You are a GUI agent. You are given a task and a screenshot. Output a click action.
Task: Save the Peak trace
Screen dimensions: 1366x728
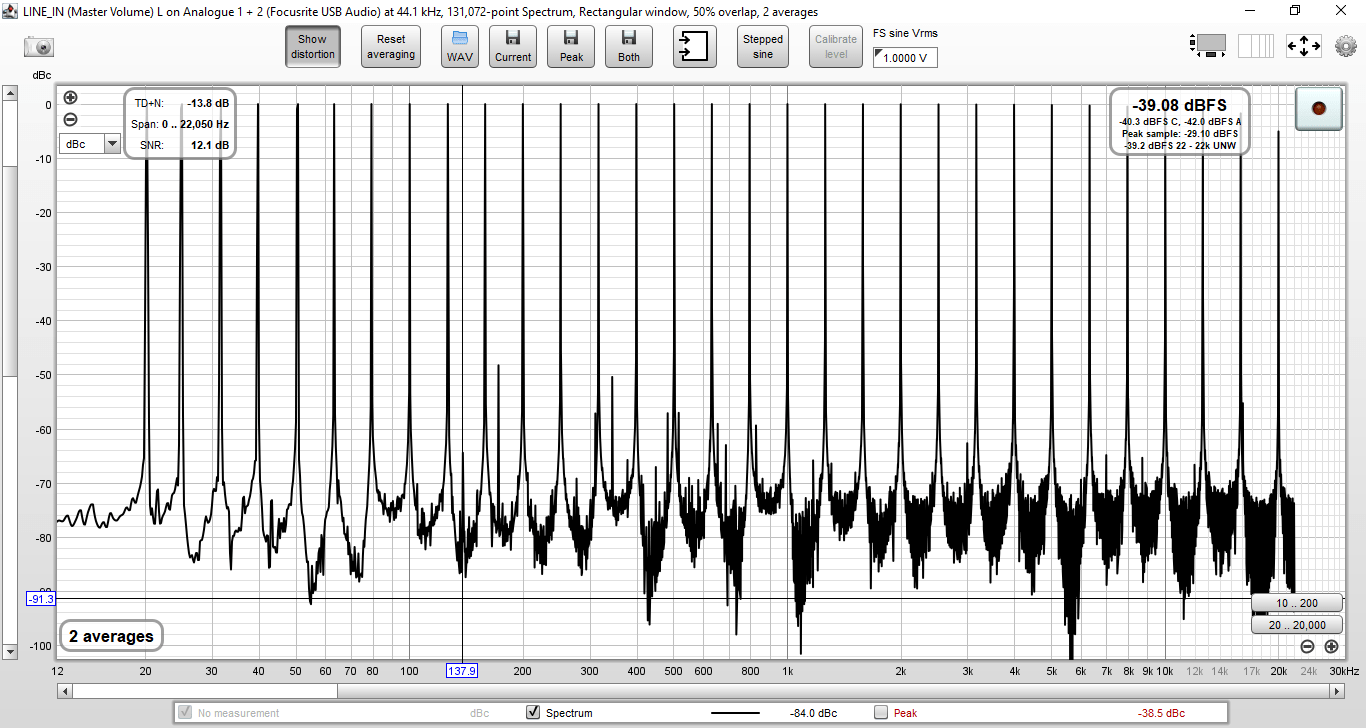point(571,47)
